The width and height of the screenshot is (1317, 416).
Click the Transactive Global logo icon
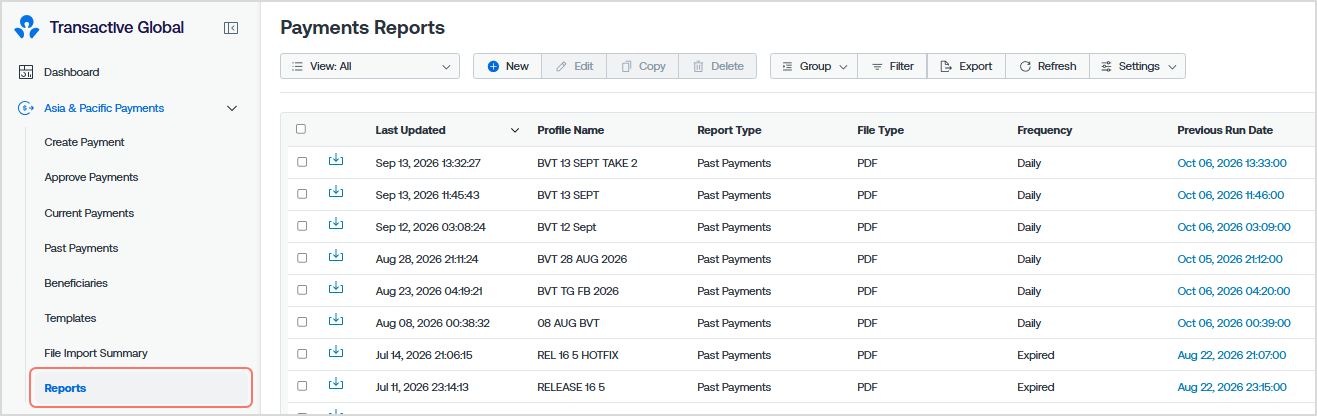click(x=28, y=28)
